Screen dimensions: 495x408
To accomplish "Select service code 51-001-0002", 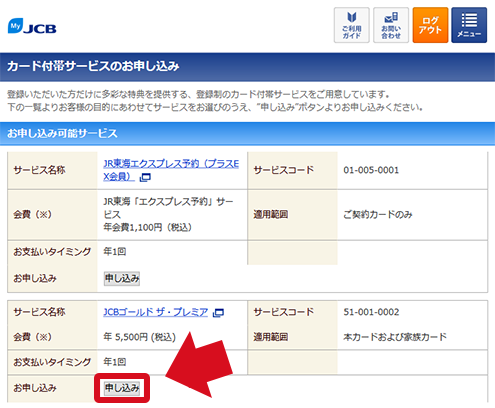I will 371,312.
